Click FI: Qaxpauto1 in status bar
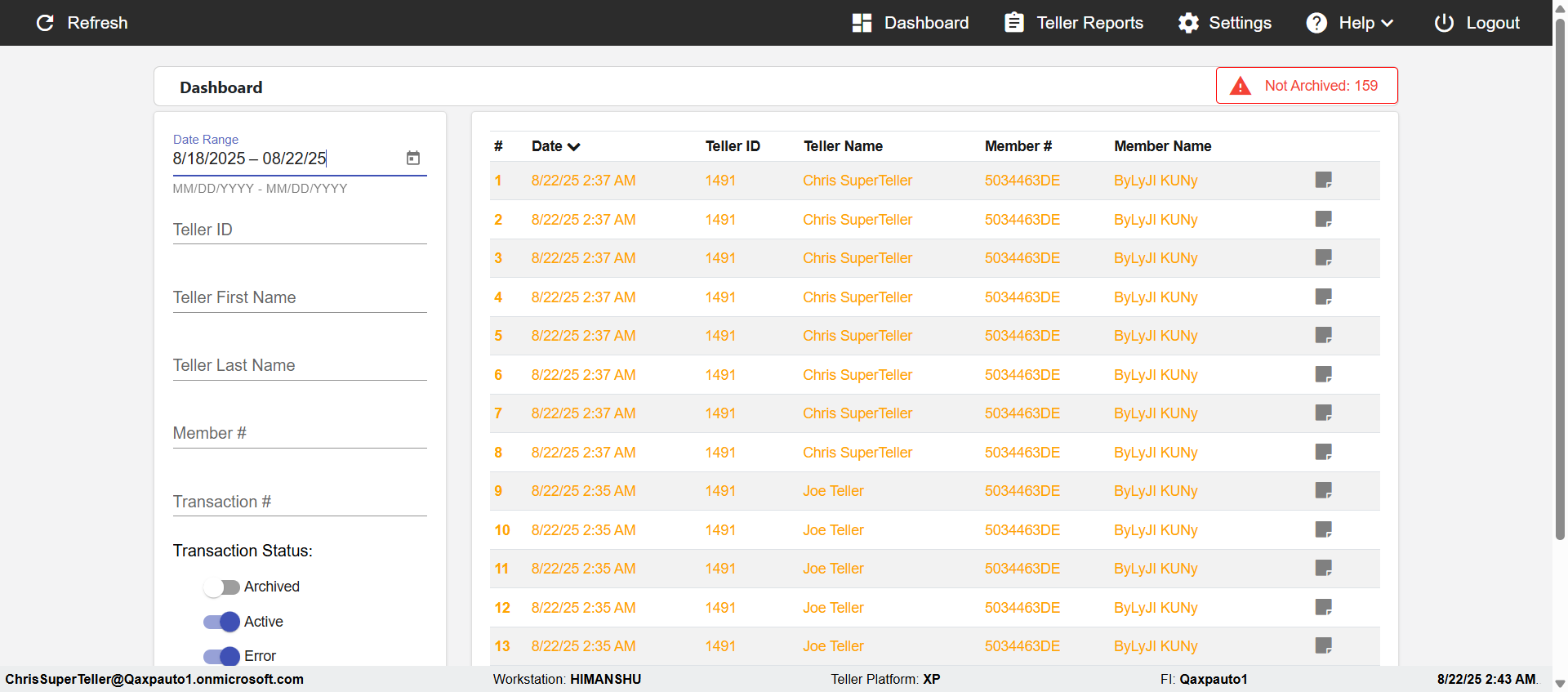Screen dimensions: 1568x692 [1204, 679]
